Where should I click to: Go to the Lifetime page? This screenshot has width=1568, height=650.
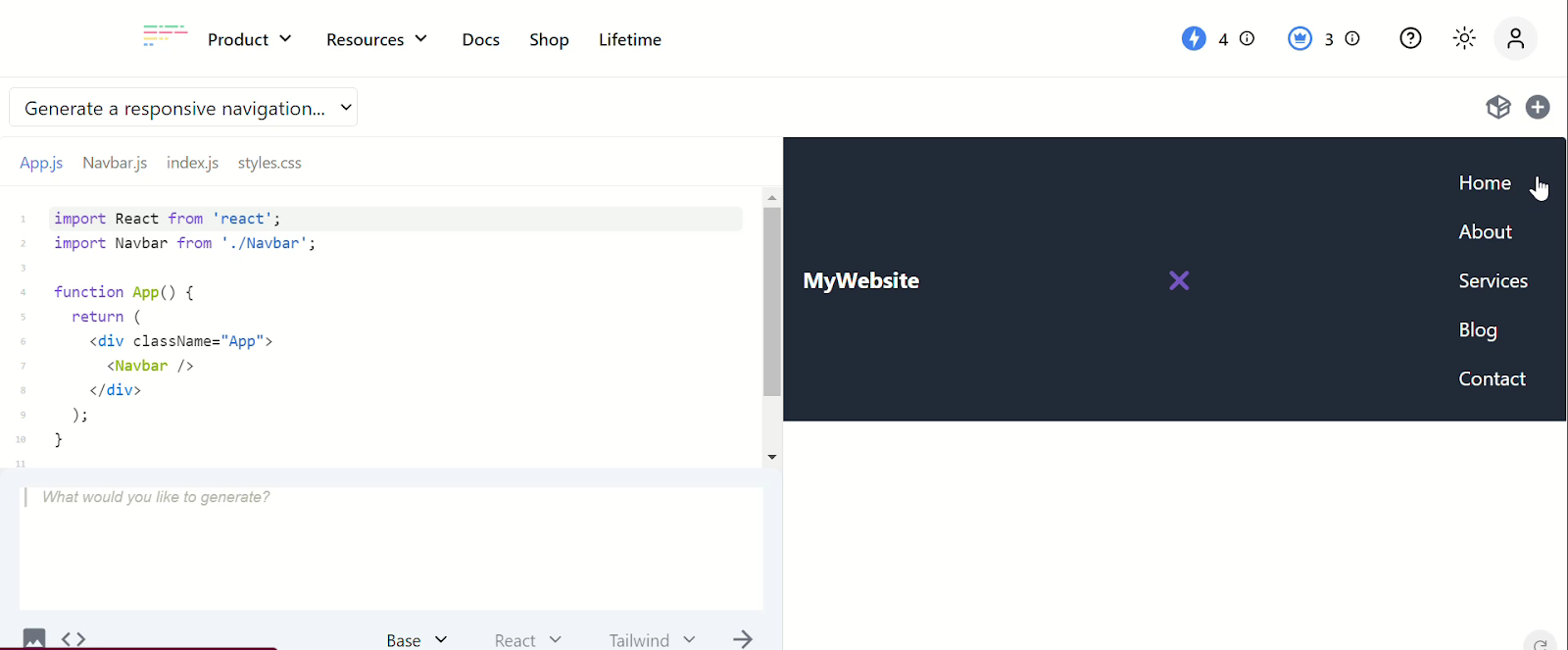(x=630, y=39)
